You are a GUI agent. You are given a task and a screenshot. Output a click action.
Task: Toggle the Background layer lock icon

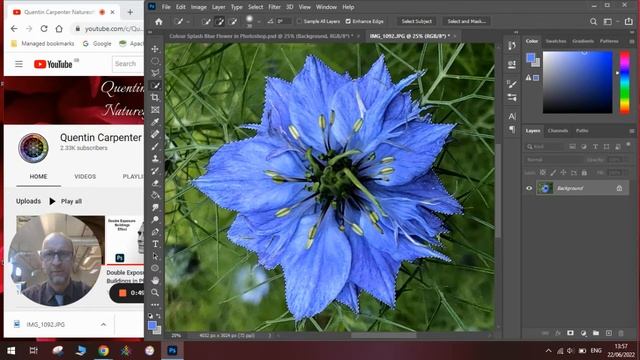click(x=619, y=188)
